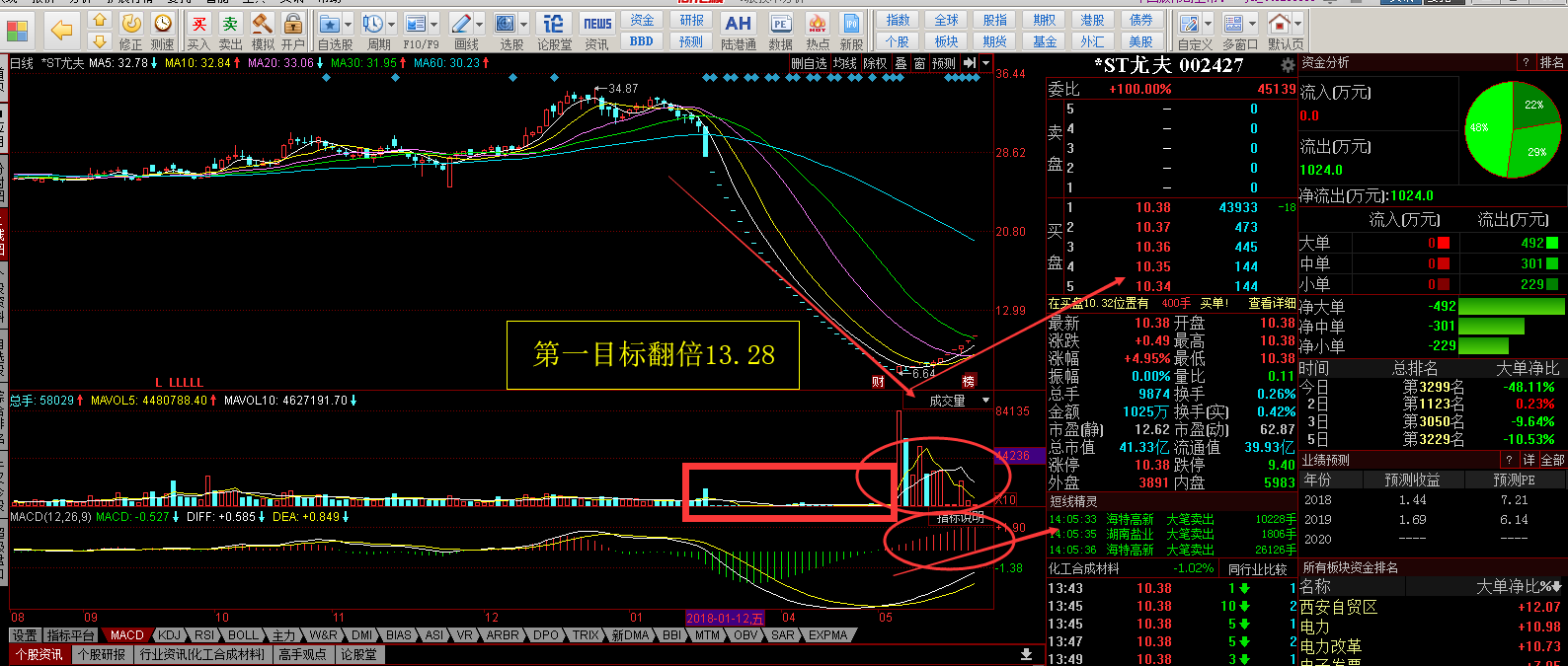This screenshot has height=666, width=1568.
Task: Click 删自选 to remove from watchlist
Action: [809, 63]
